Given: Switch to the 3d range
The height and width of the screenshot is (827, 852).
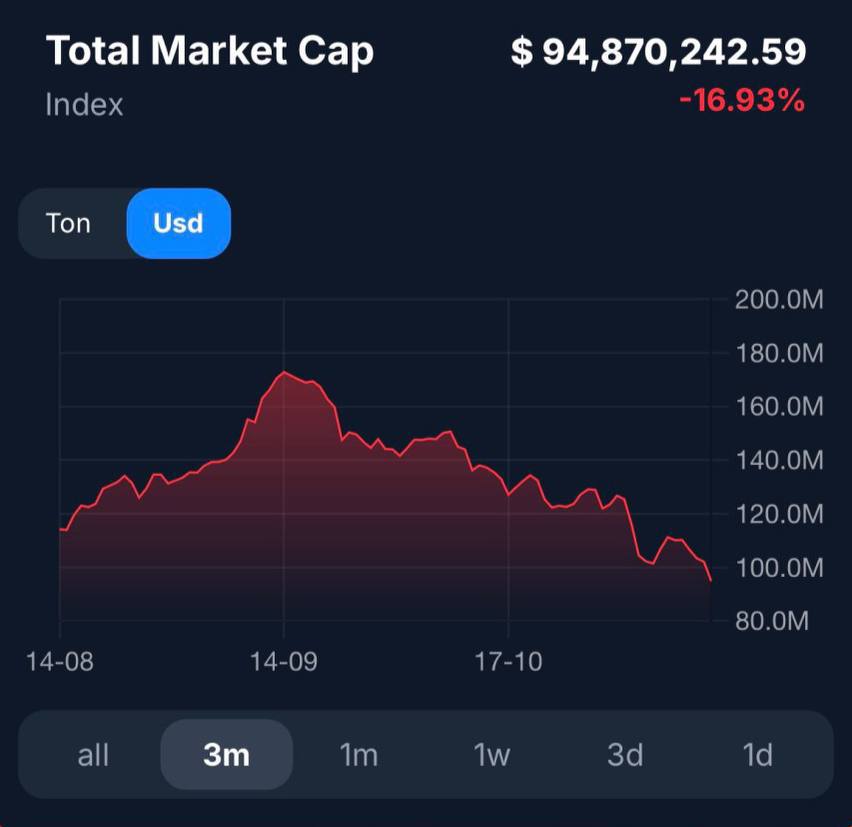Looking at the screenshot, I should (x=625, y=755).
